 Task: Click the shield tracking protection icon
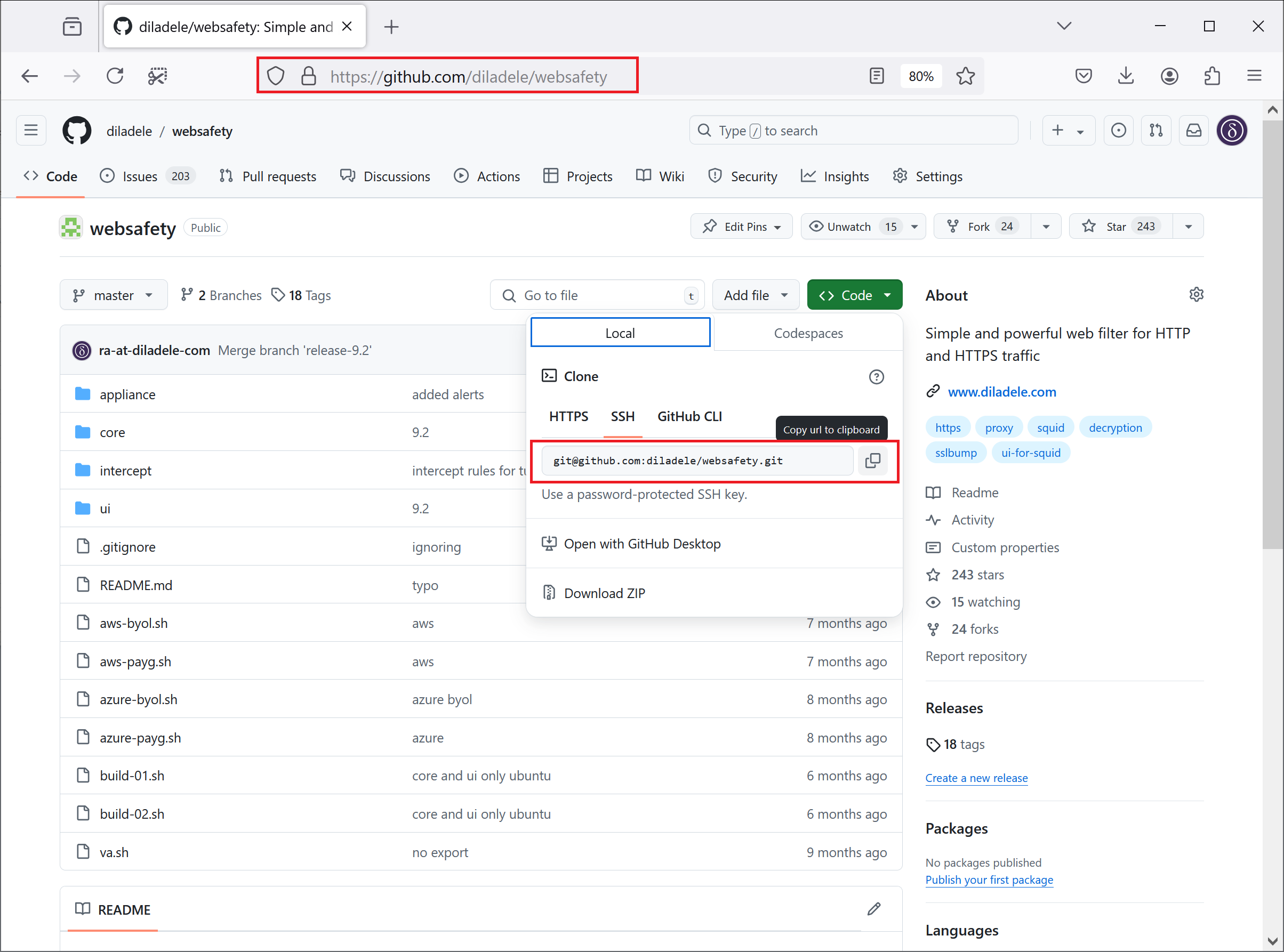point(276,76)
